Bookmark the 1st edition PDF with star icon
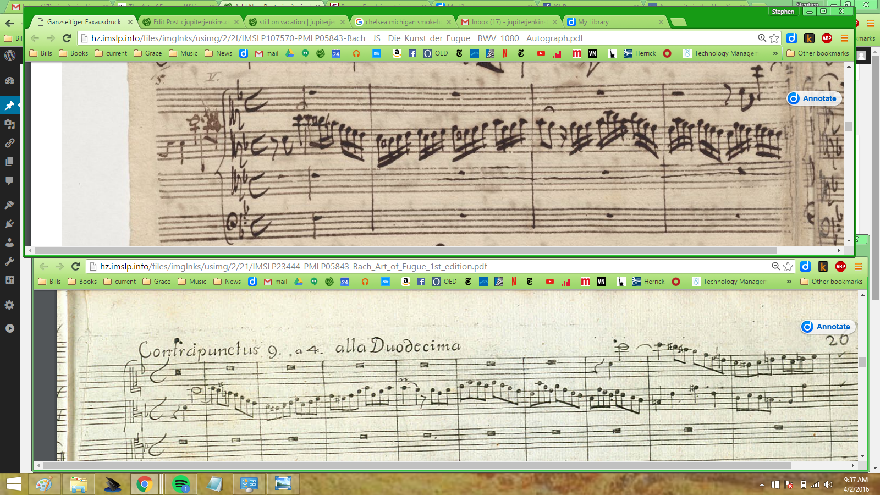Image resolution: width=884 pixels, height=496 pixels. 788,266
